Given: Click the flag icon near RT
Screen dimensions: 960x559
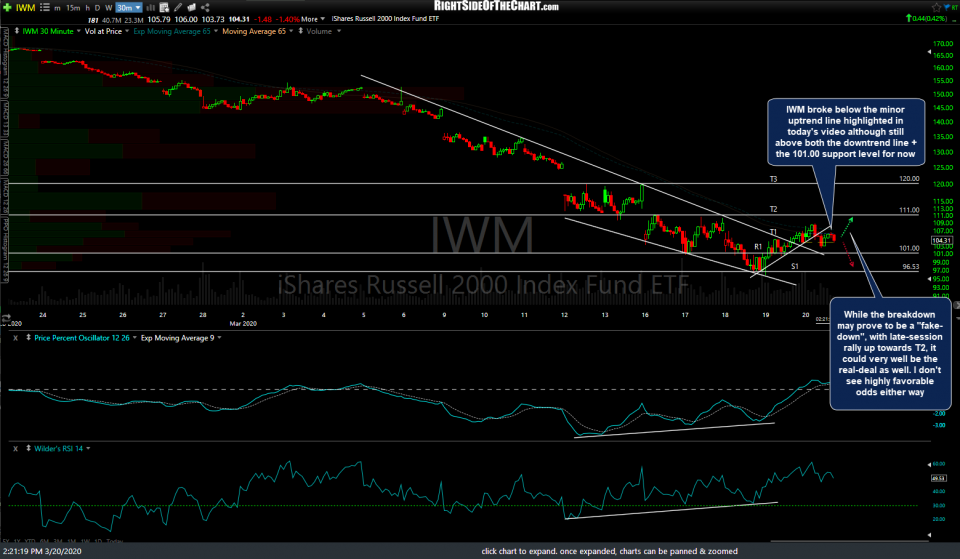Looking at the screenshot, I should (x=949, y=7).
